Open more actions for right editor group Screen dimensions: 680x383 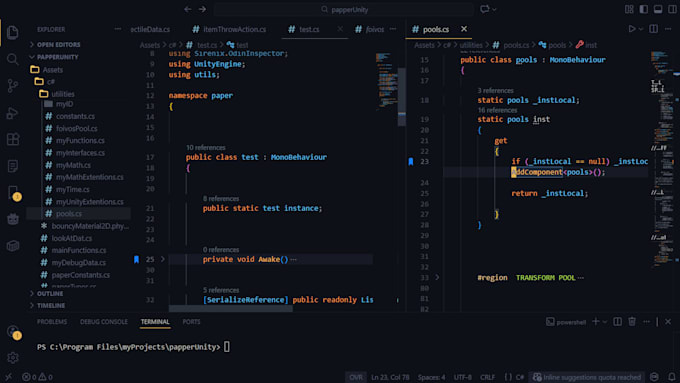tap(668, 29)
